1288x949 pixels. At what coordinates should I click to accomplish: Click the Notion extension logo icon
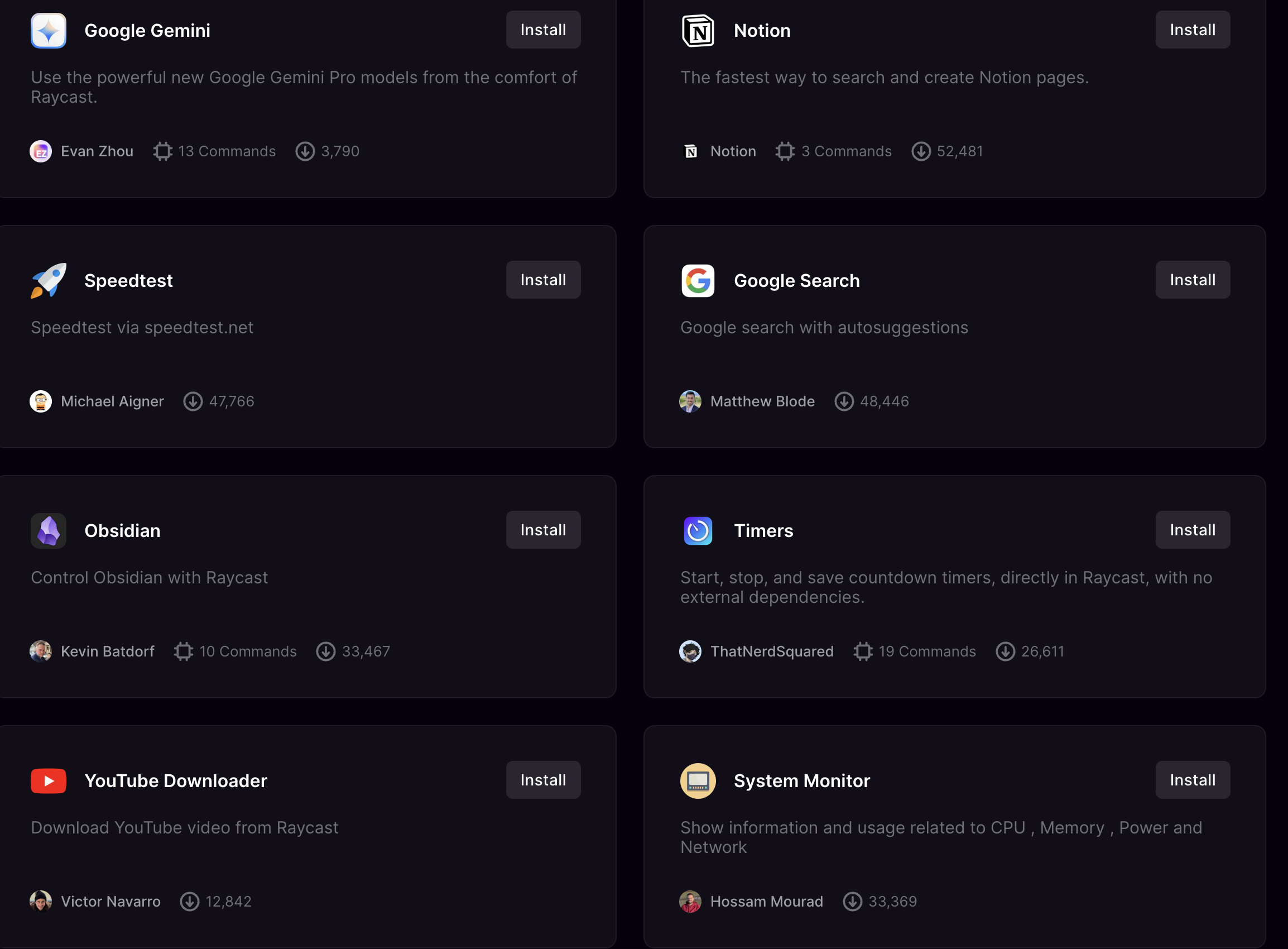point(698,31)
